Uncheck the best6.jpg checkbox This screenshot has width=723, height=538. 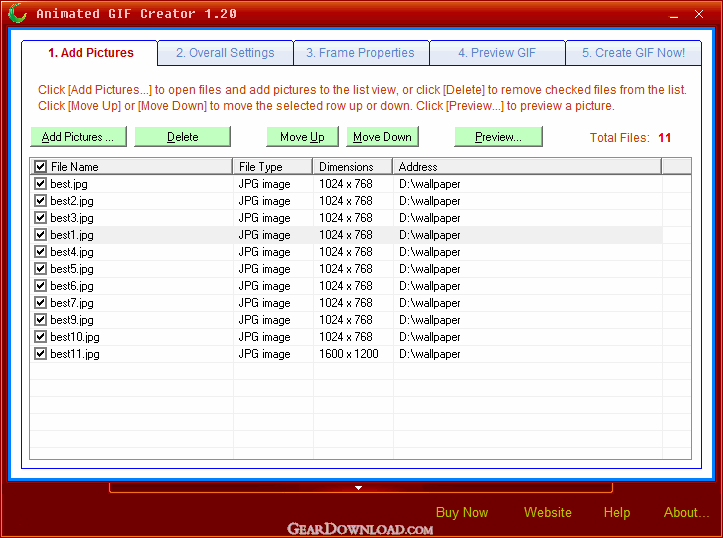click(x=41, y=286)
